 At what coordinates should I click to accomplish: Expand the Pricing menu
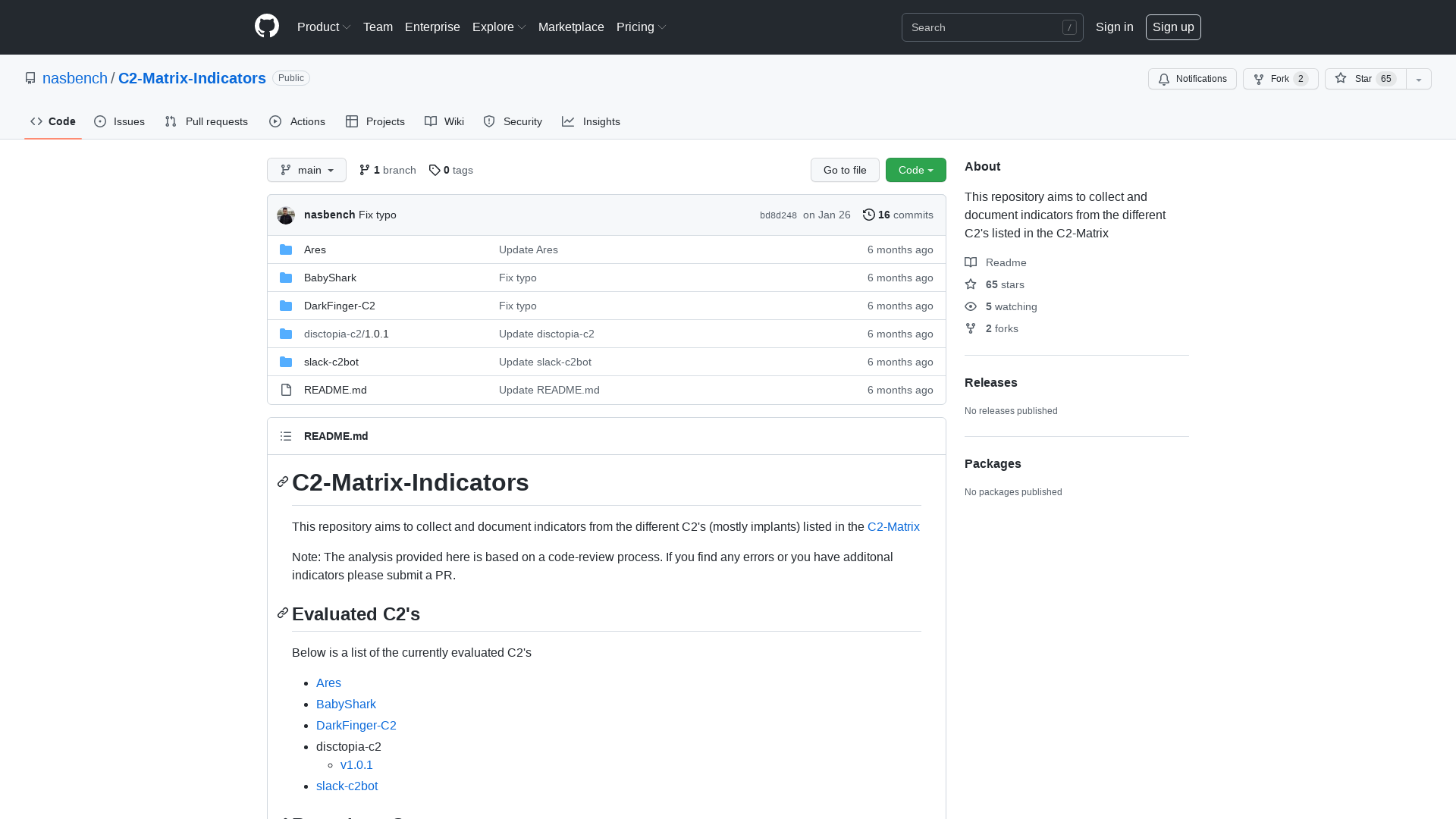click(642, 27)
